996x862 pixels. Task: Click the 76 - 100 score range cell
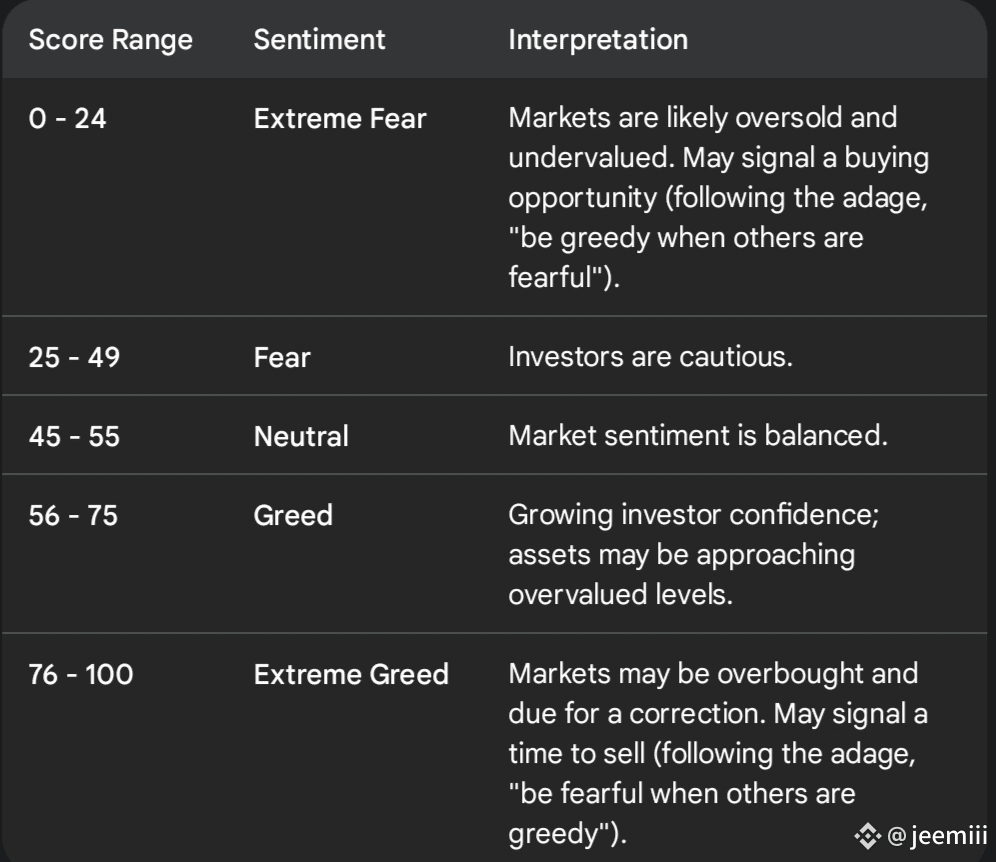click(80, 675)
